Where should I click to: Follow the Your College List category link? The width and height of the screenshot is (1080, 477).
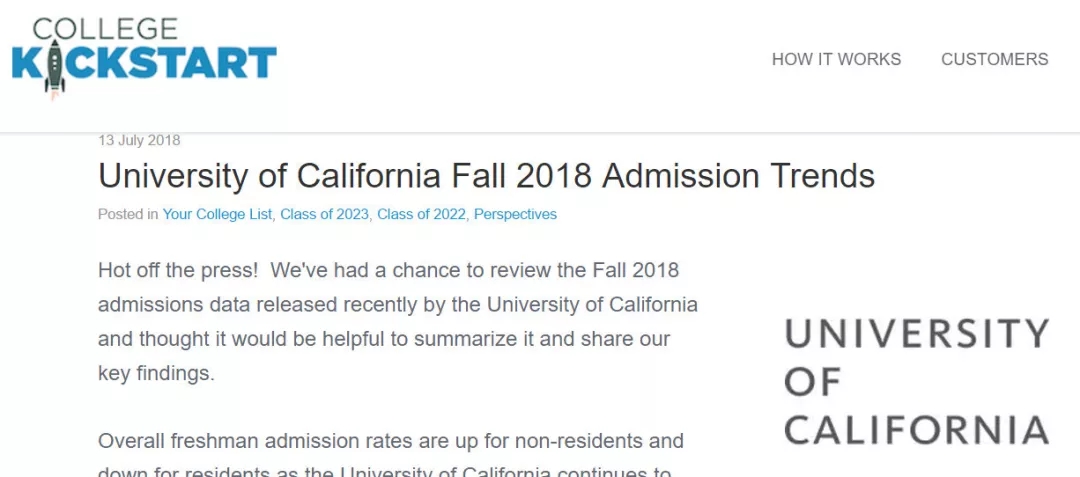click(217, 214)
